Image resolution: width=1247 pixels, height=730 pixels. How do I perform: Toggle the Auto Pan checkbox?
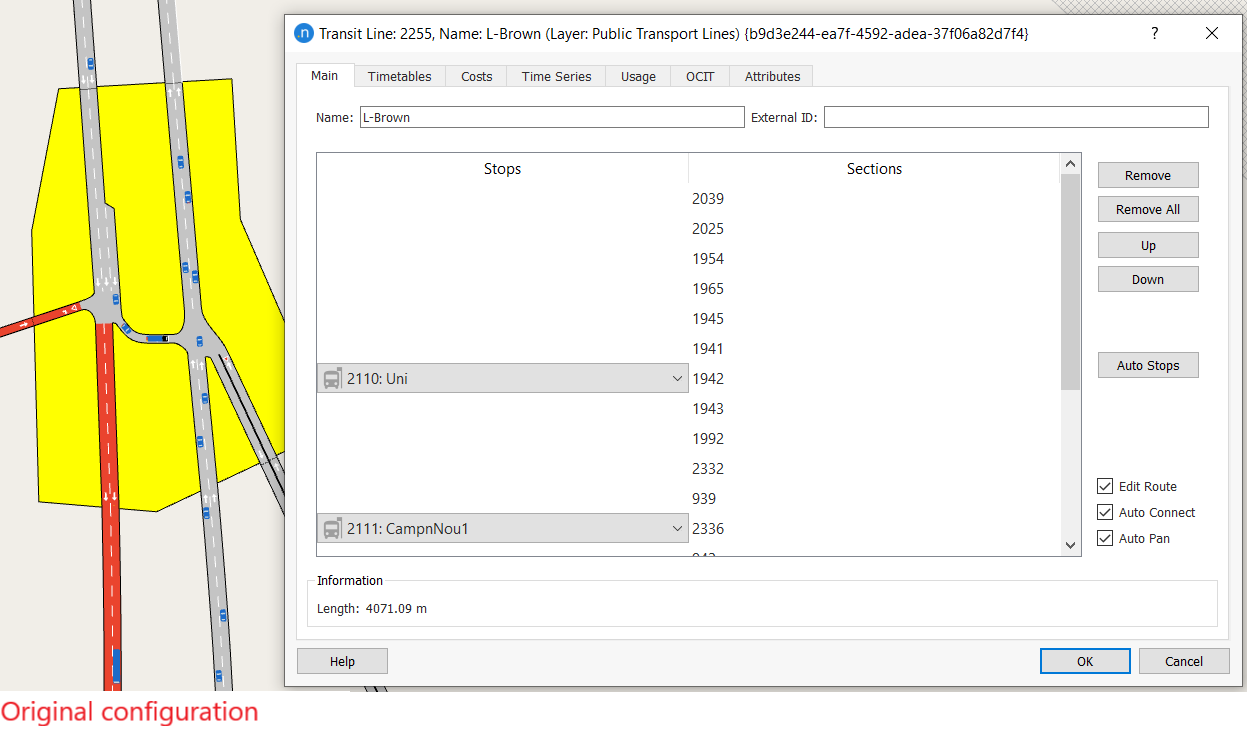click(1105, 539)
